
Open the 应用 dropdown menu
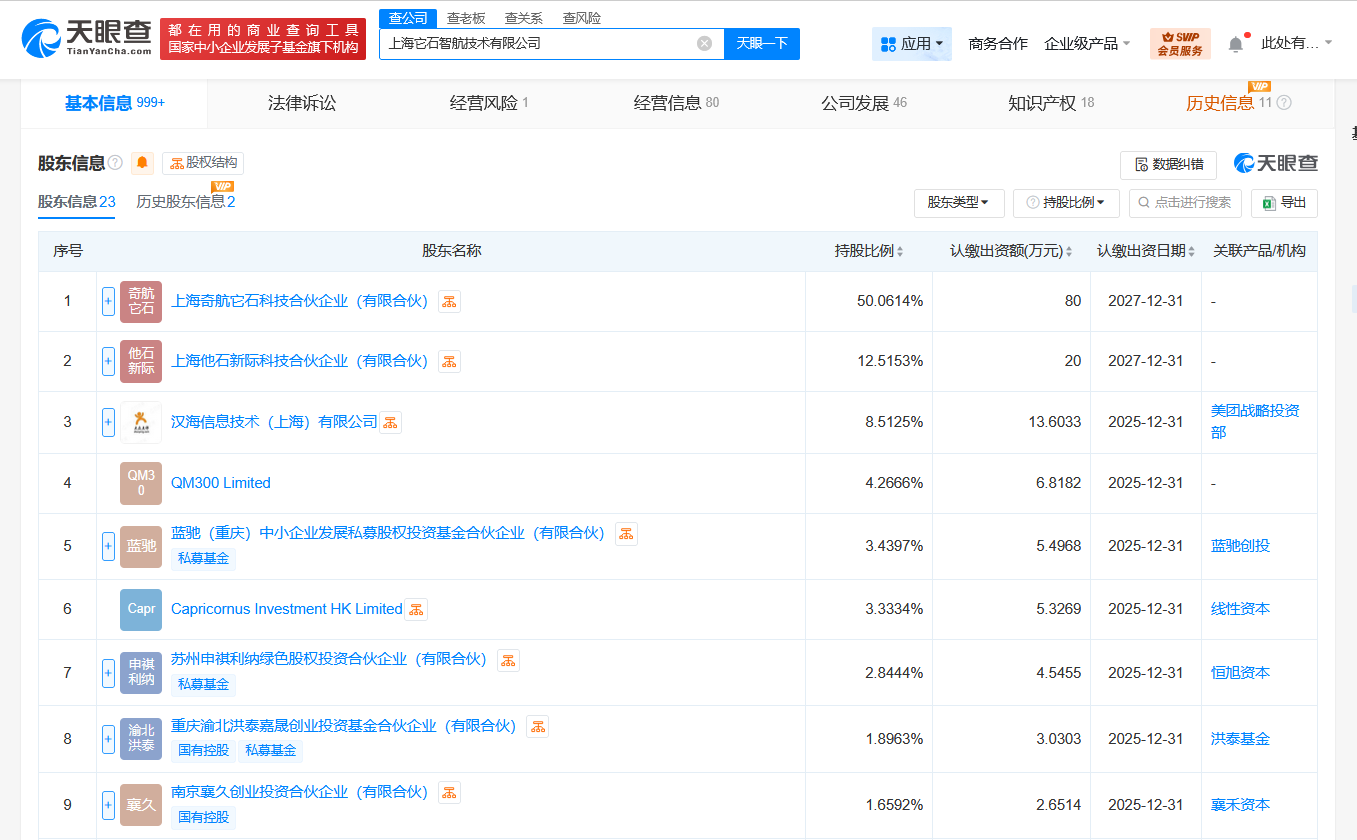tap(912, 44)
